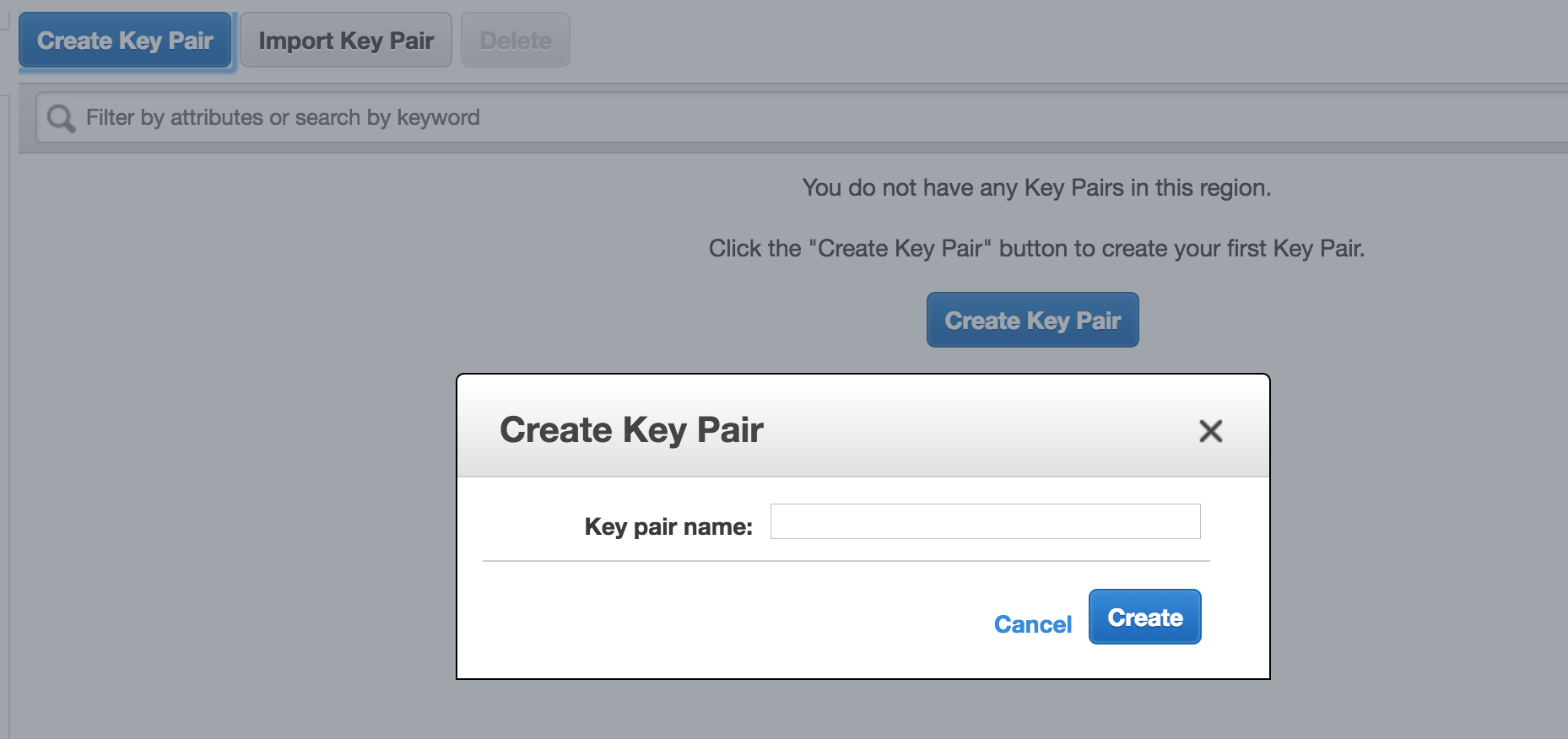Click the toolbar Create Key Pair button
This screenshot has height=739, width=1568.
point(125,40)
